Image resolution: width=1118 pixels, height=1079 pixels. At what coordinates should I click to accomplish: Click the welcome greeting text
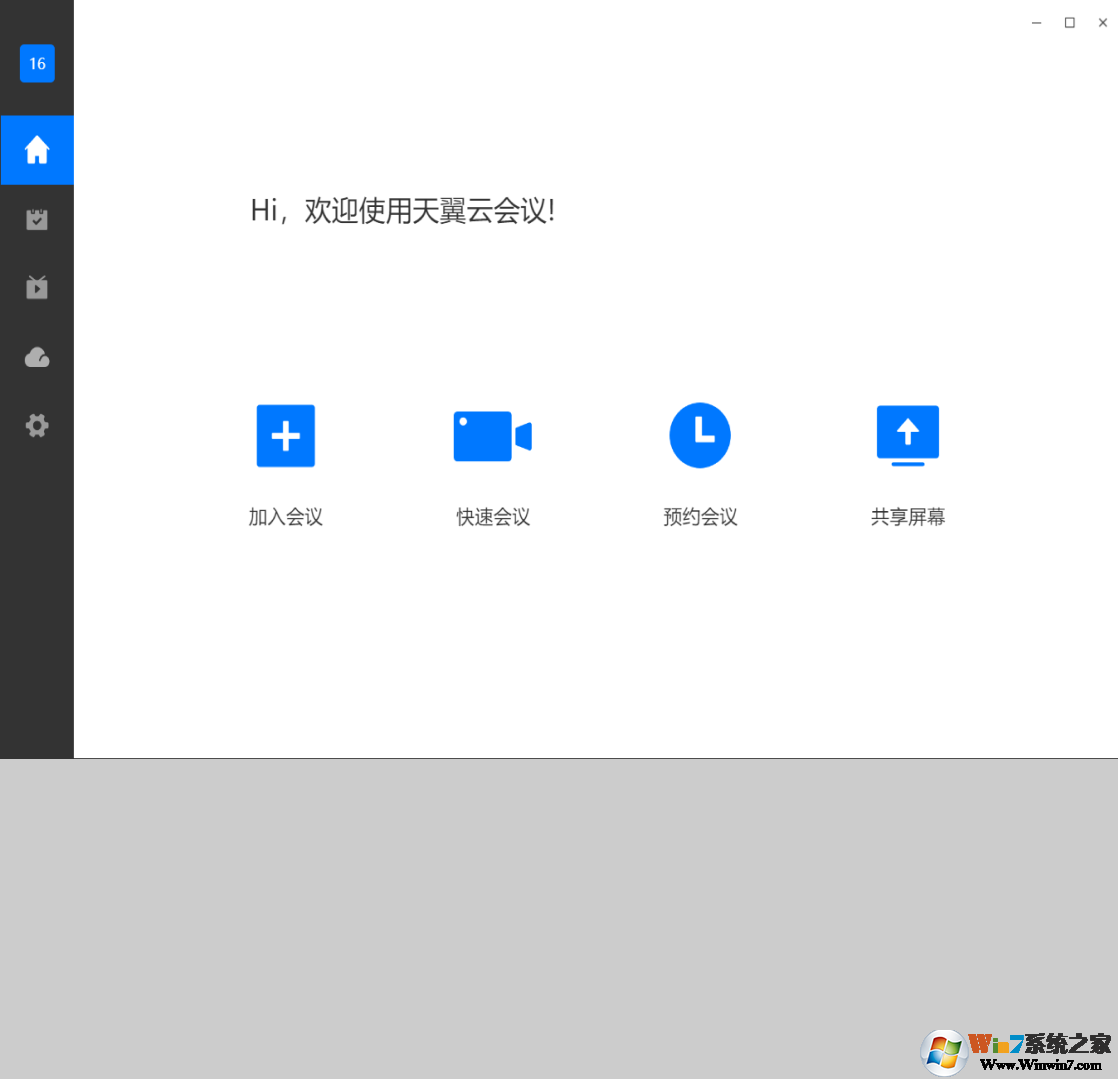pyautogui.click(x=404, y=212)
